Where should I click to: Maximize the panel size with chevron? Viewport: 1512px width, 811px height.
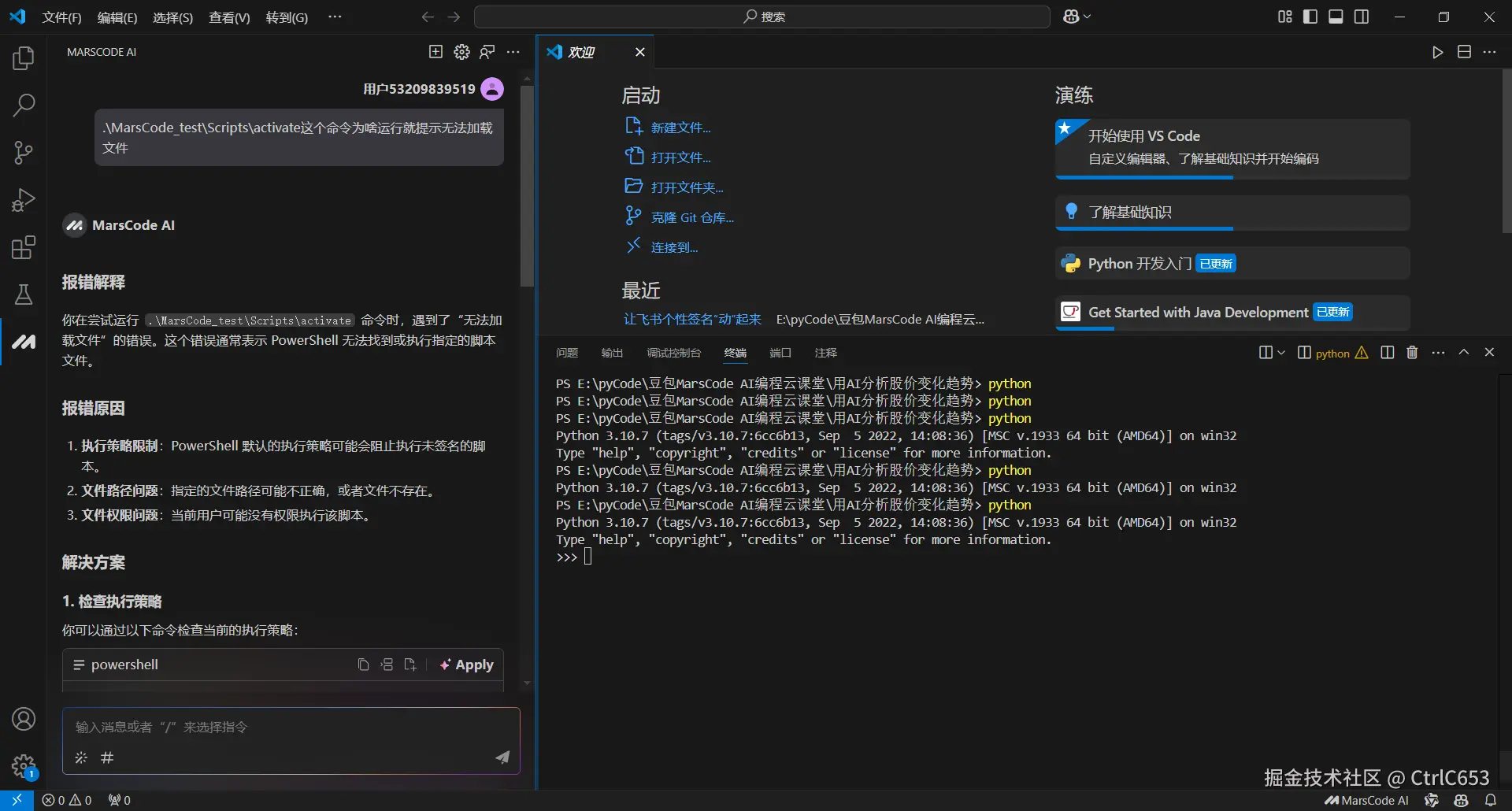(1464, 352)
